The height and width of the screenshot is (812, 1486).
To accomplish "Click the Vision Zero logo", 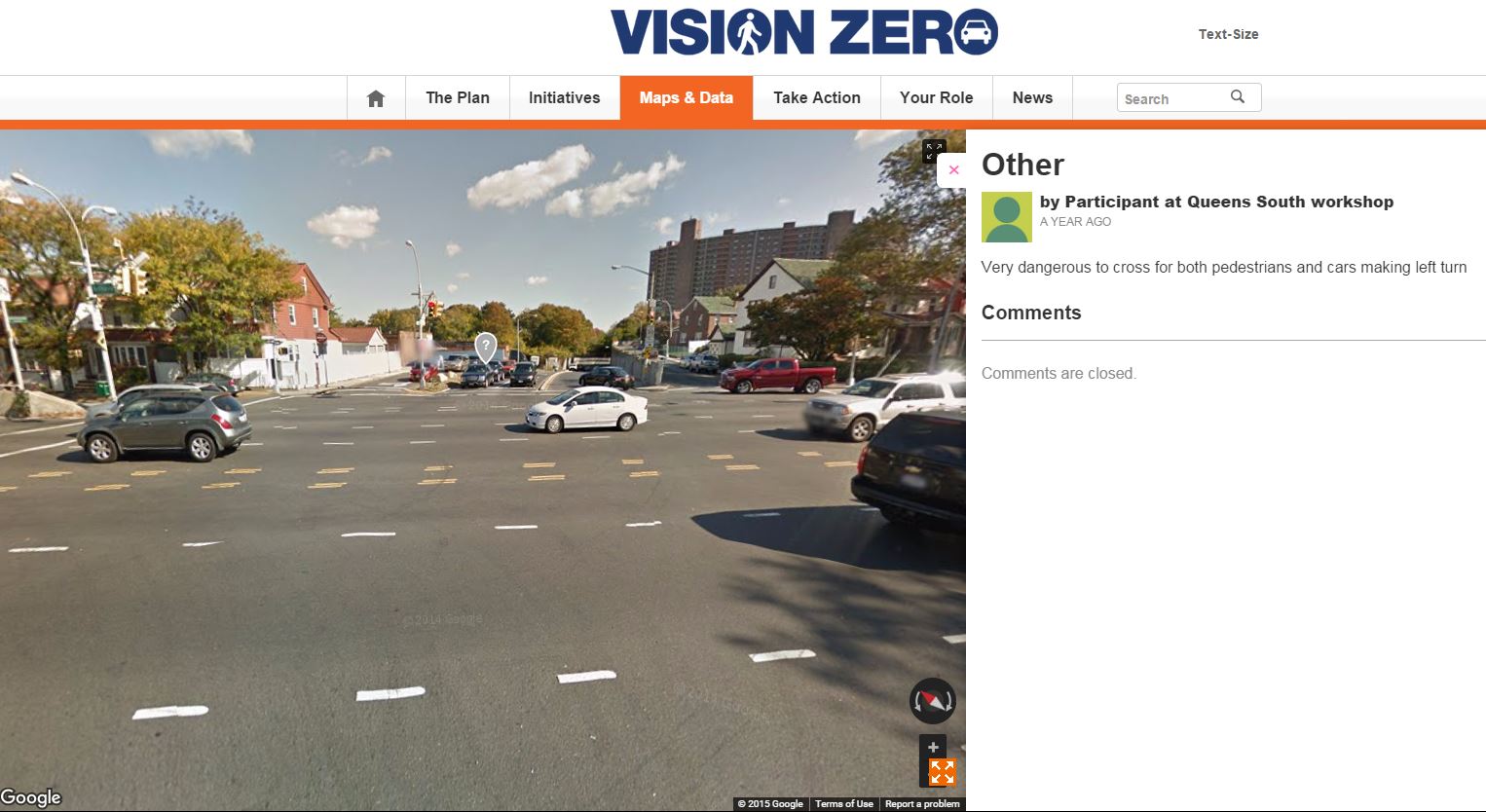I will tap(804, 32).
